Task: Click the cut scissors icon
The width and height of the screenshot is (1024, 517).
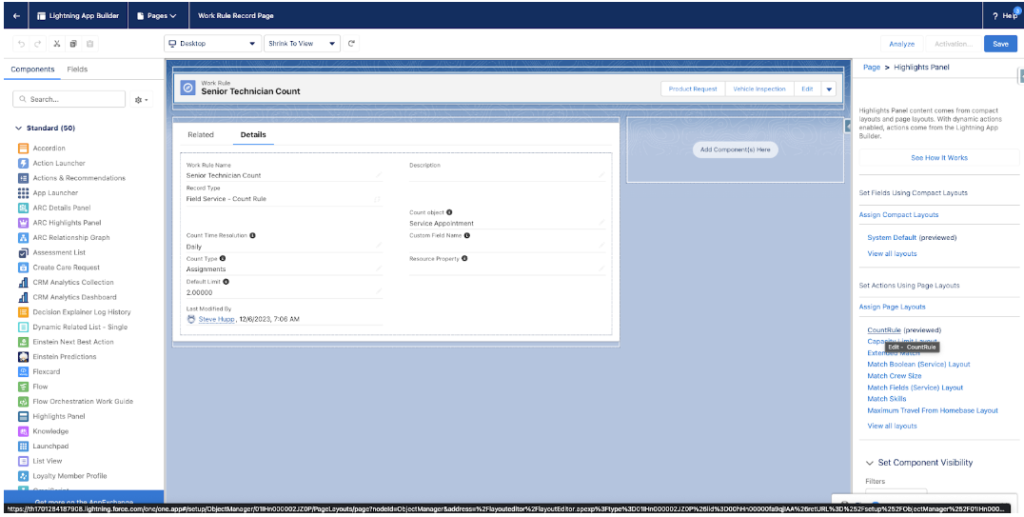Action: click(x=57, y=44)
